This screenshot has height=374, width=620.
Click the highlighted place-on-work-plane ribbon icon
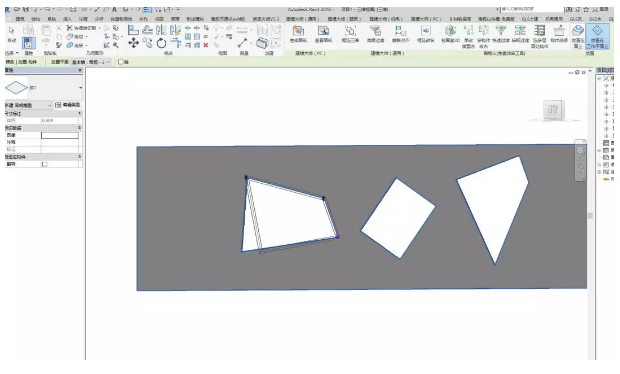(597, 36)
